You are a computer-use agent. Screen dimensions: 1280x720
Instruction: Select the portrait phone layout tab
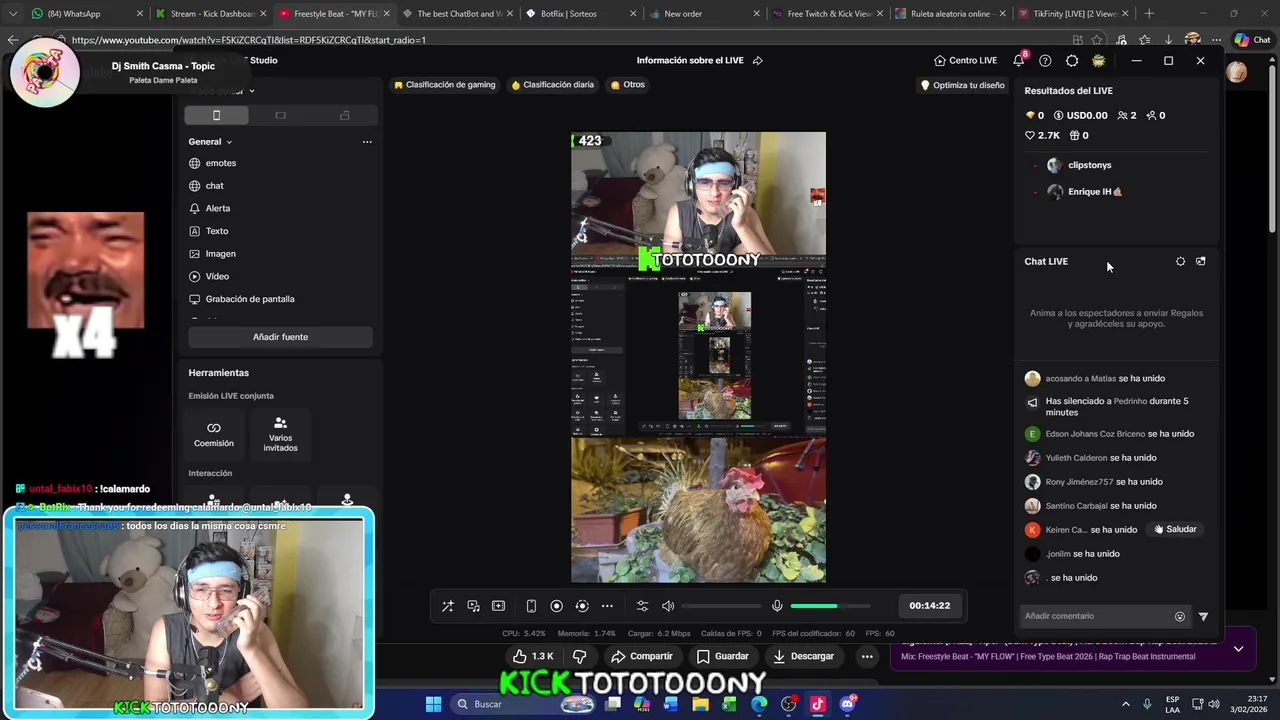tap(216, 115)
